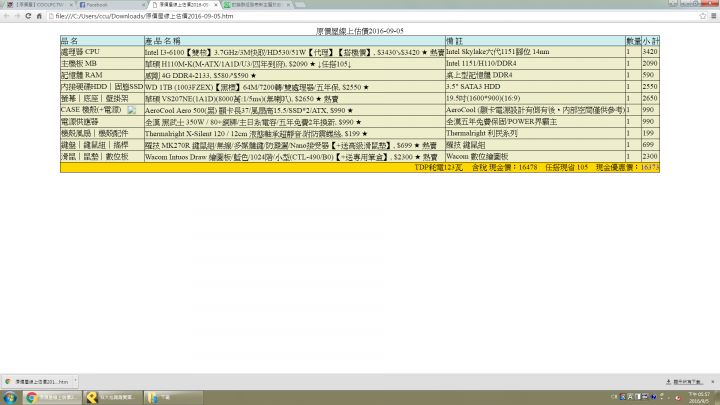Click the '19.5' (1600*900)(16:9) remark cell
The width and height of the screenshot is (720, 405).
tap(535, 98)
